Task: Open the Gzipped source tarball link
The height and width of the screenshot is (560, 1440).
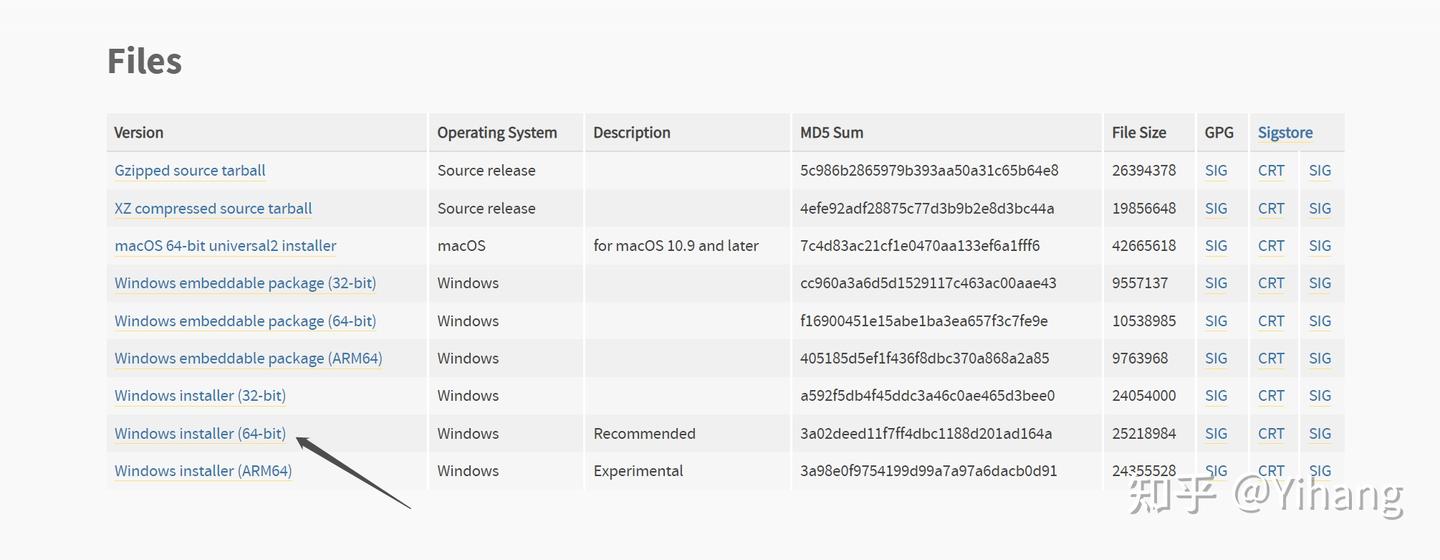Action: click(x=190, y=171)
